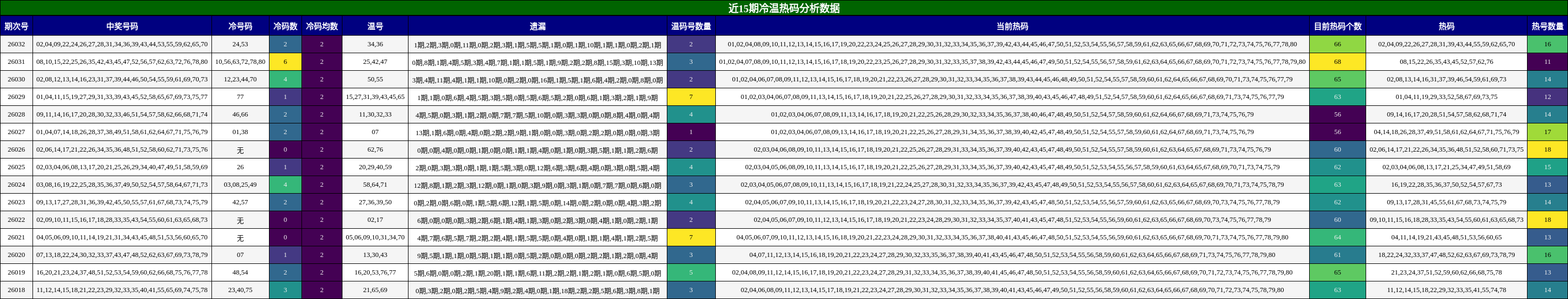Select period number 26030
1568x299 pixels.
click(x=17, y=79)
